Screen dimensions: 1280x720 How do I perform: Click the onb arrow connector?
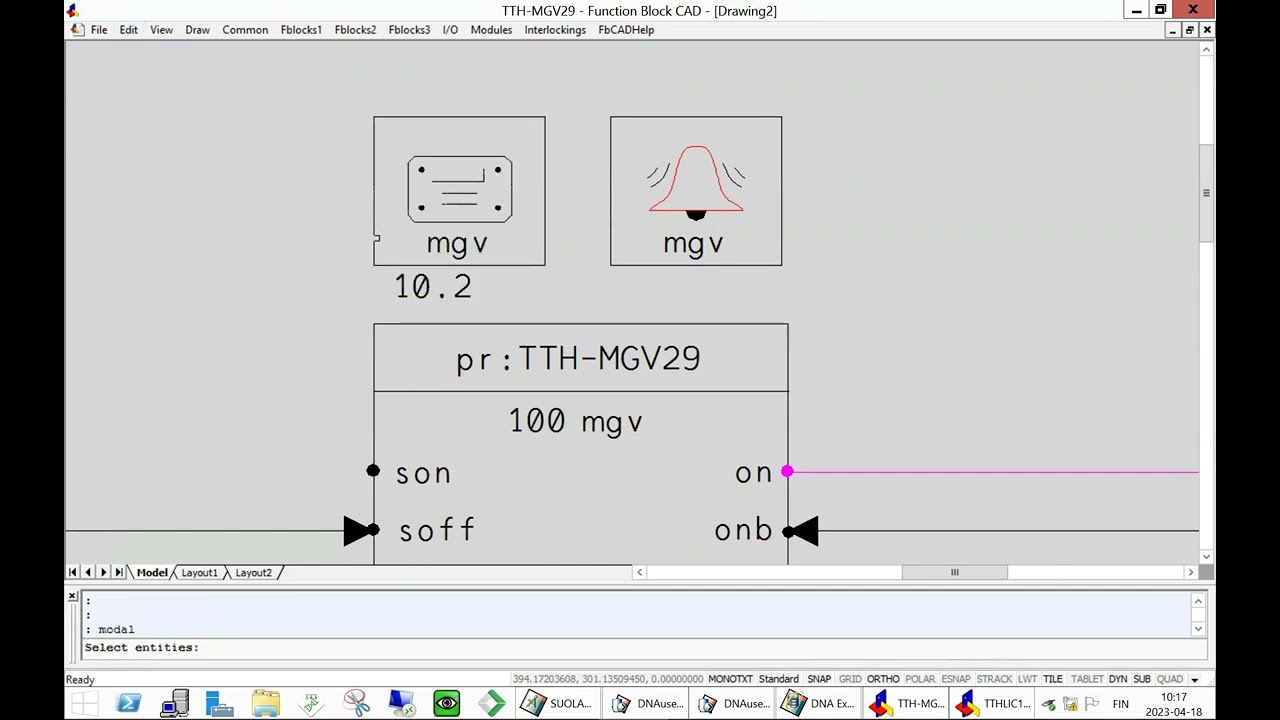[x=801, y=531]
